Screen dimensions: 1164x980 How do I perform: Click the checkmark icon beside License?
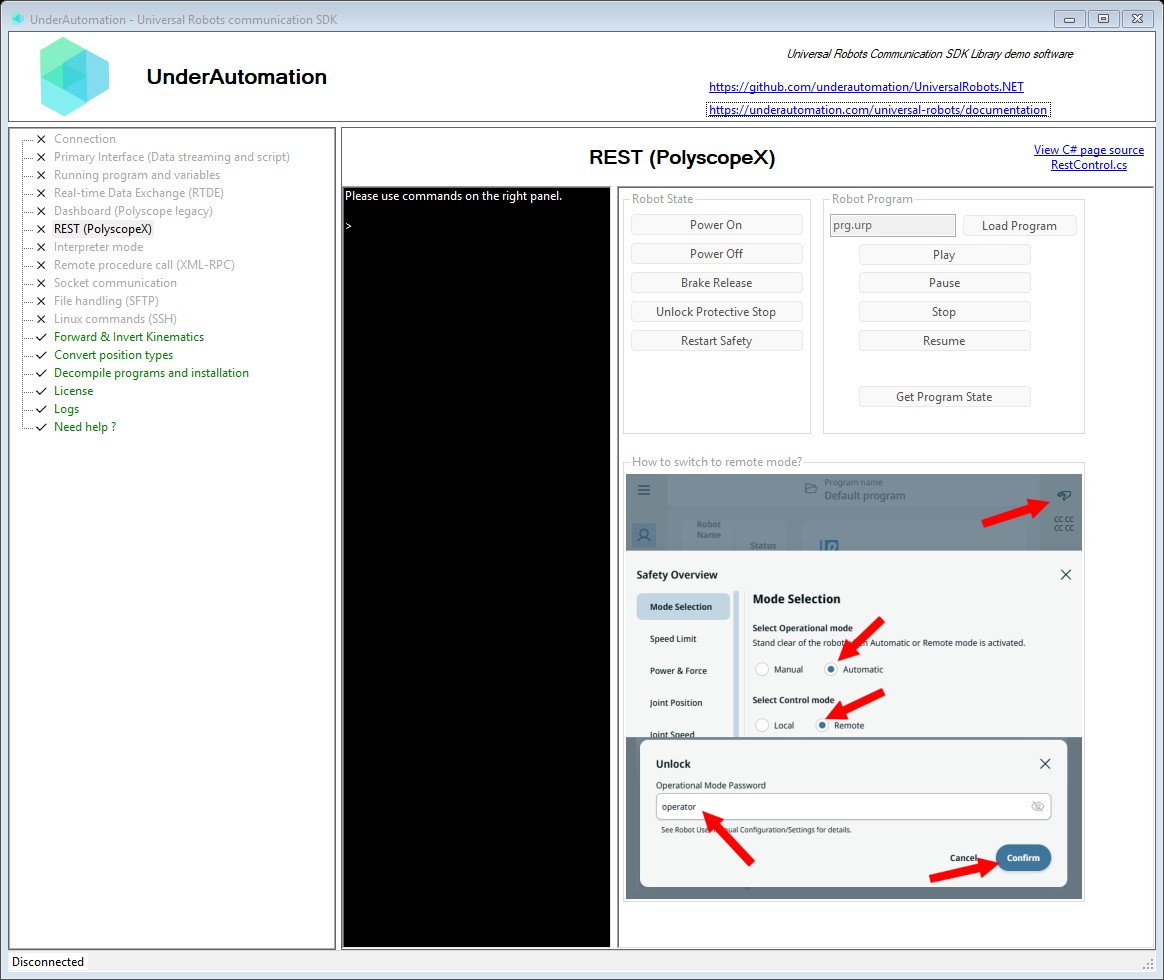click(42, 391)
